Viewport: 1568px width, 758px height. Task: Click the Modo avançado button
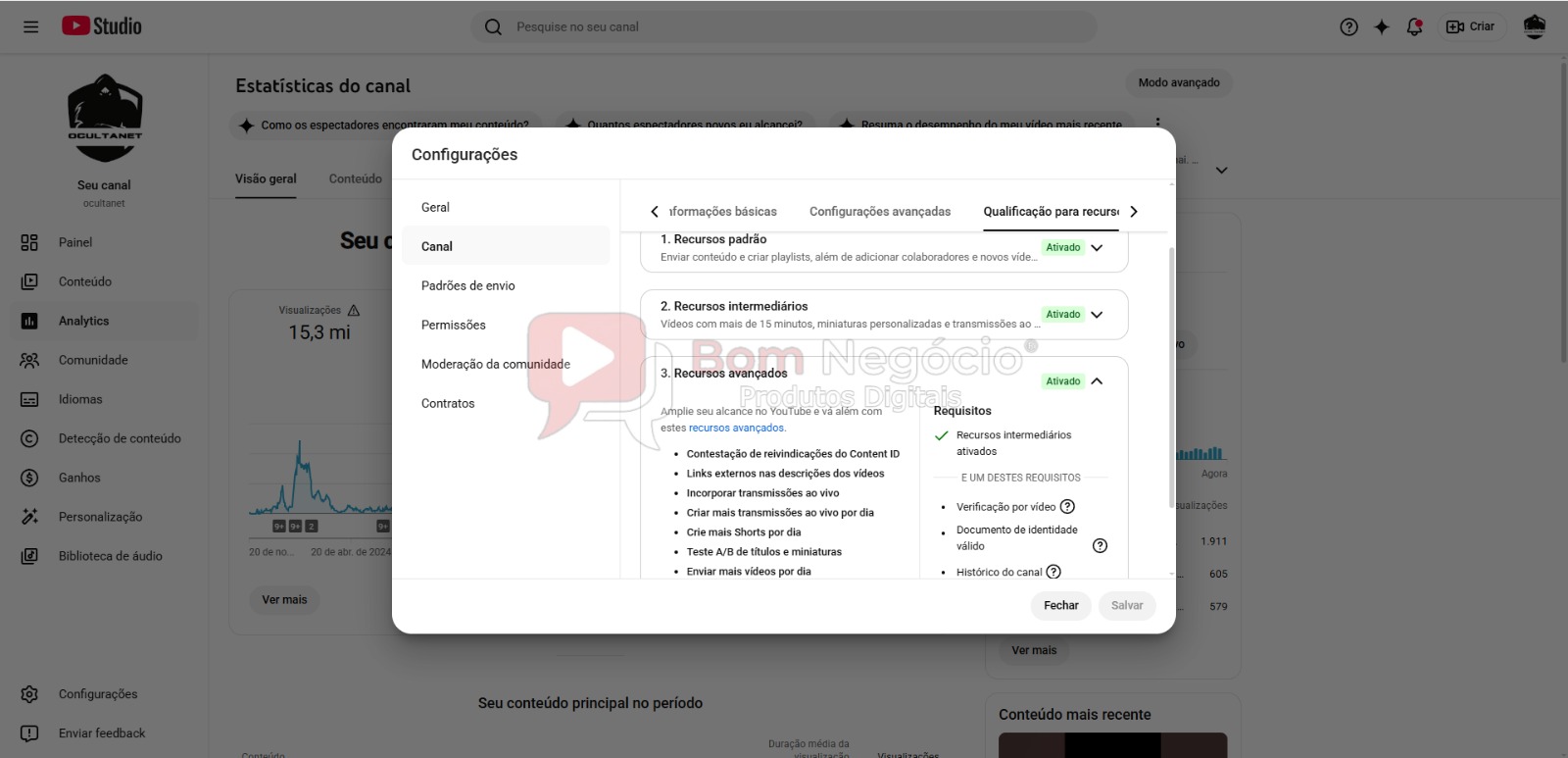click(1179, 83)
